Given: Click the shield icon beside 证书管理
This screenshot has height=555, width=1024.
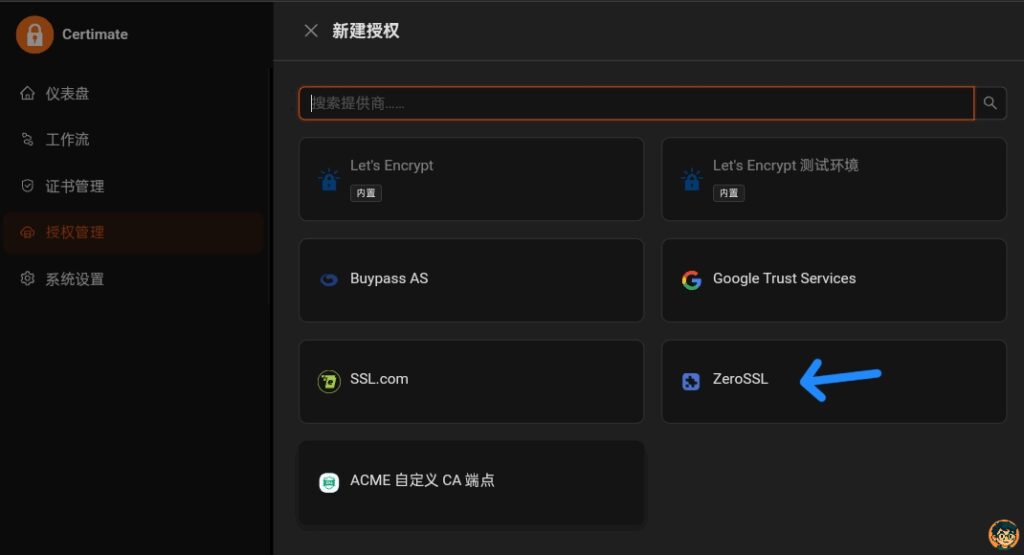Looking at the screenshot, I should pyautogui.click(x=27, y=186).
